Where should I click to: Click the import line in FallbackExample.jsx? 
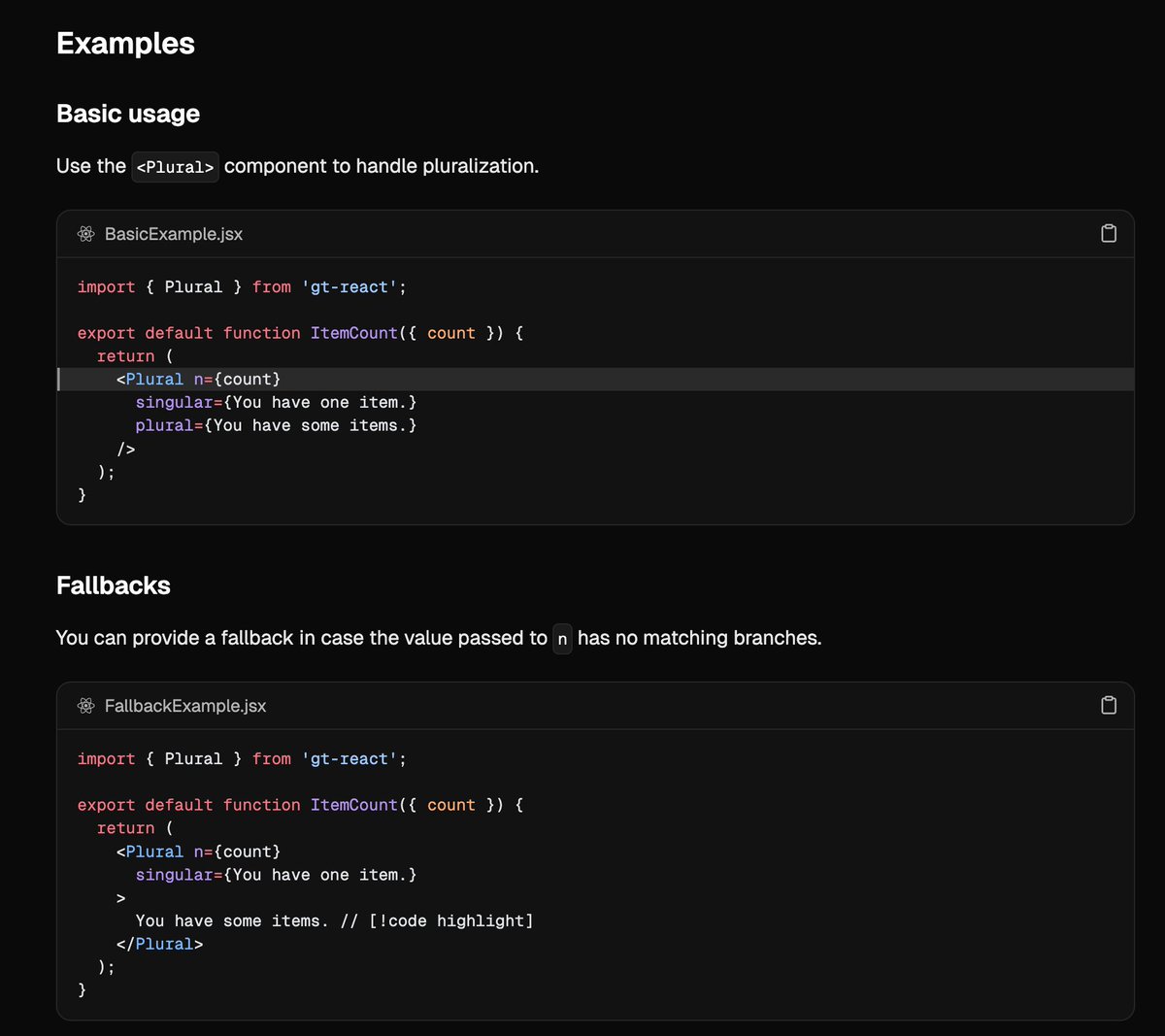tap(242, 759)
